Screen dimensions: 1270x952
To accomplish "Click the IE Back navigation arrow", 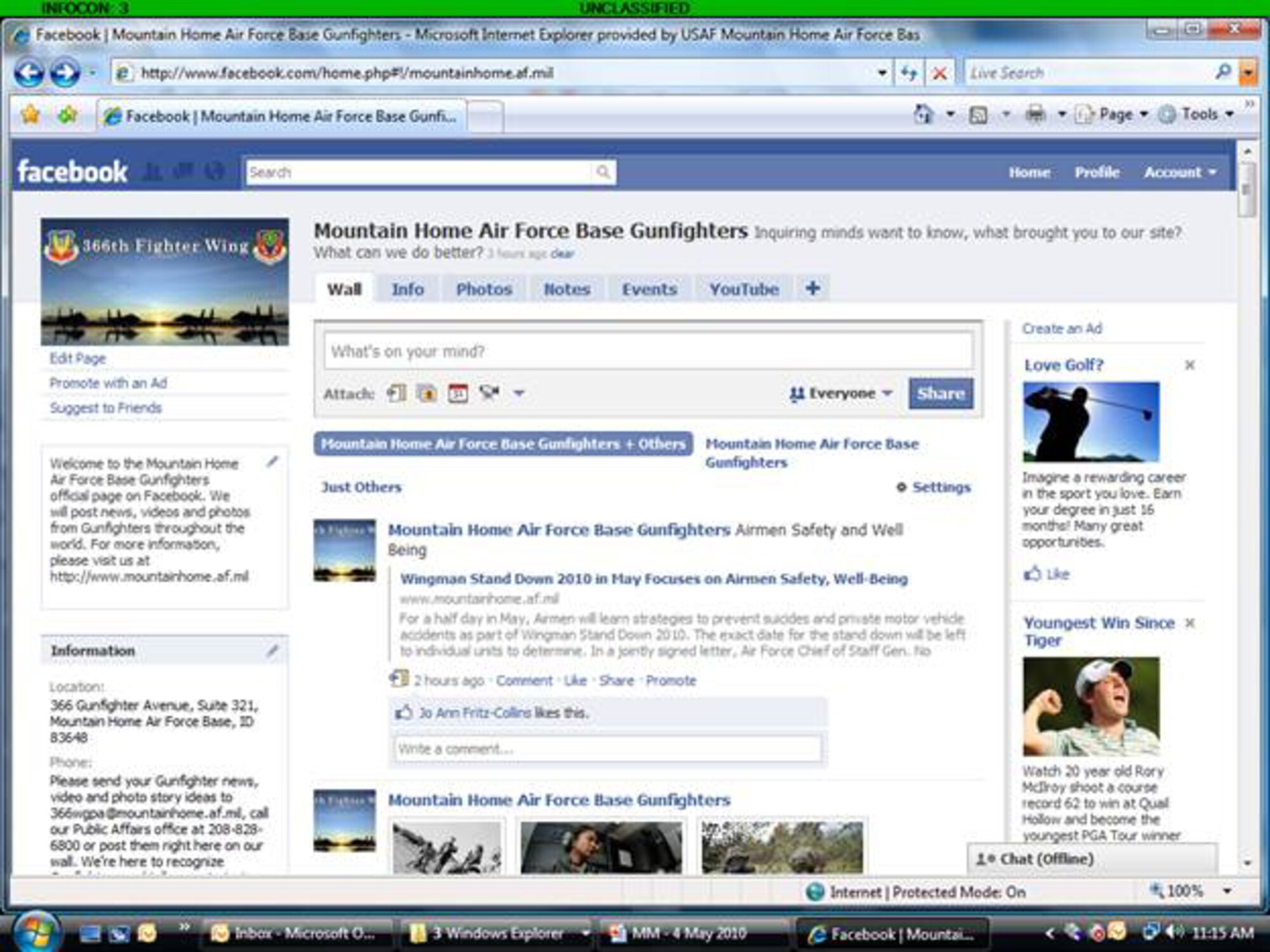I will tap(29, 73).
